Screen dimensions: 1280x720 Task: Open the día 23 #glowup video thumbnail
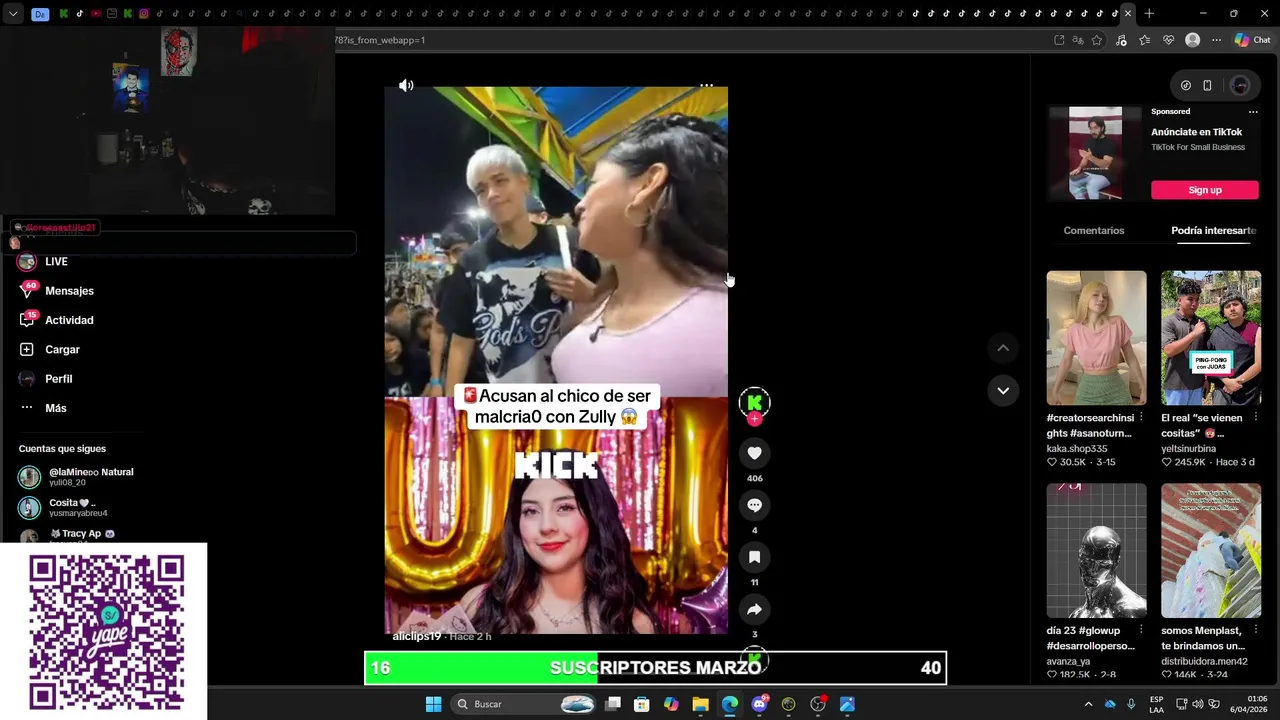point(1096,550)
